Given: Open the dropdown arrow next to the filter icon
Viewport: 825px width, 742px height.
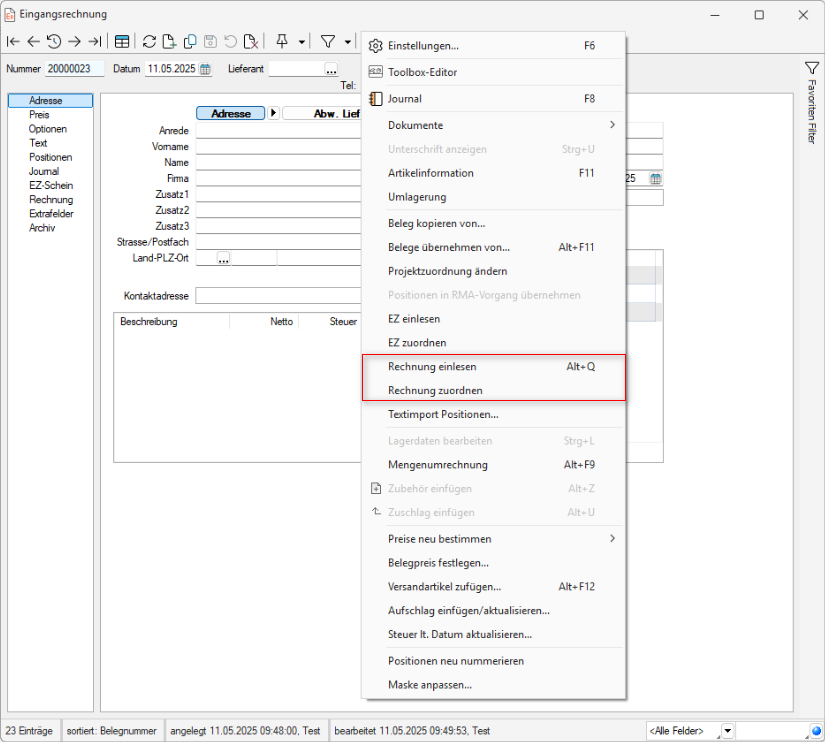Looking at the screenshot, I should [347, 42].
